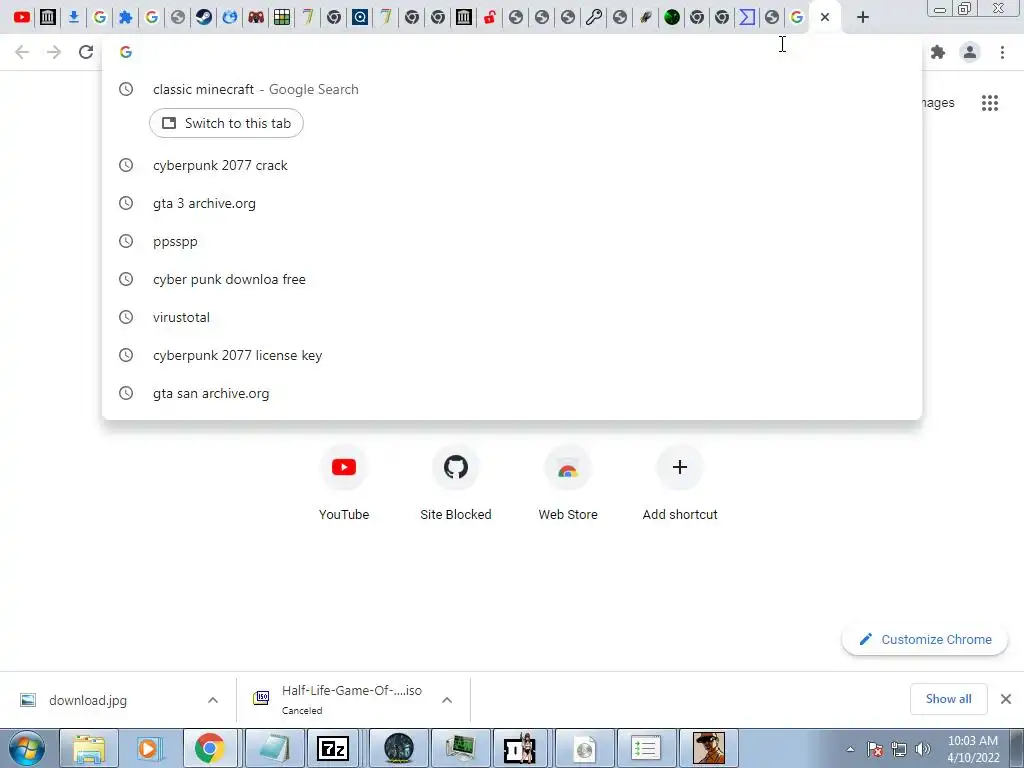Open the tab with feather icon
Image resolution: width=1024 pixels, height=768 pixels.
645,17
